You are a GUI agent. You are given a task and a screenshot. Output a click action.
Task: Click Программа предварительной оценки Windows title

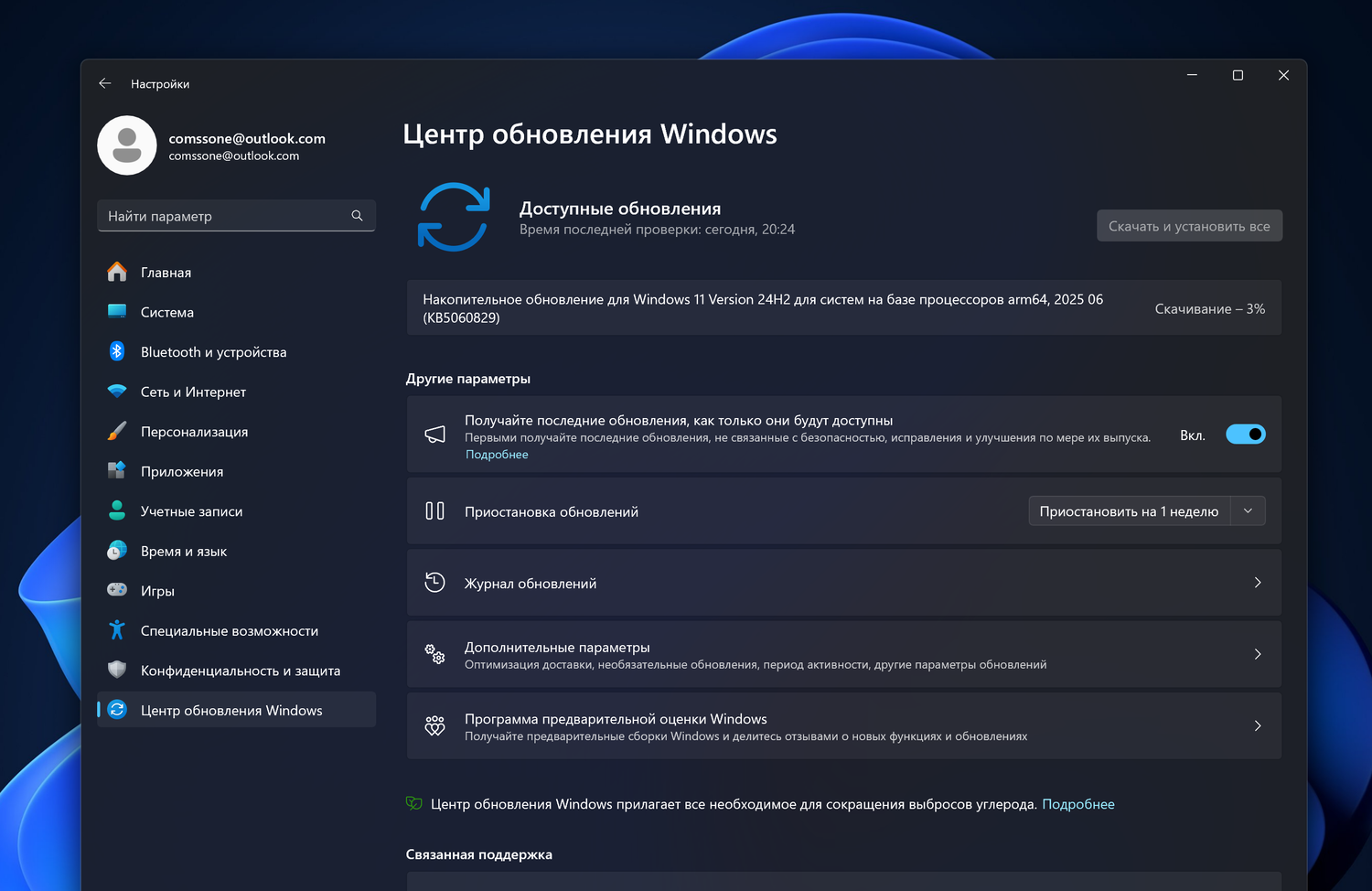tap(616, 719)
